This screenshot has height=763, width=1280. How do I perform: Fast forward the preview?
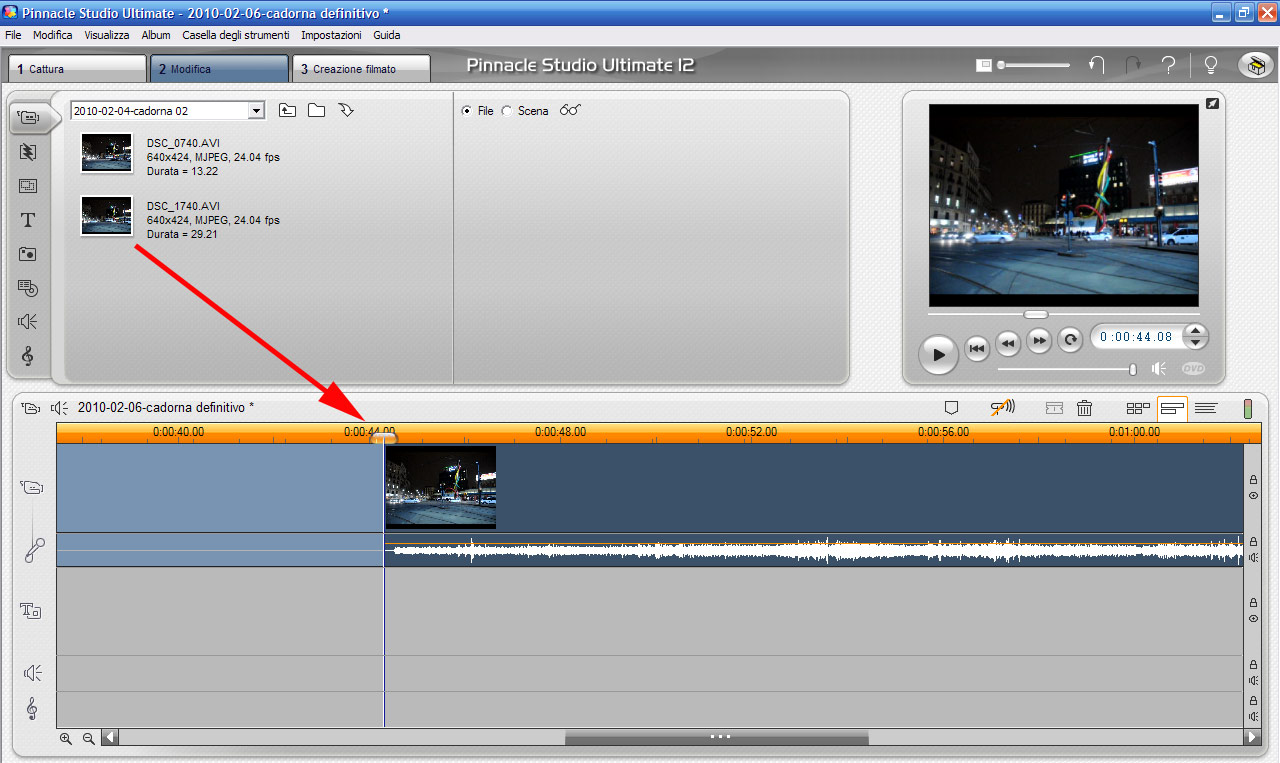pyautogui.click(x=1039, y=342)
